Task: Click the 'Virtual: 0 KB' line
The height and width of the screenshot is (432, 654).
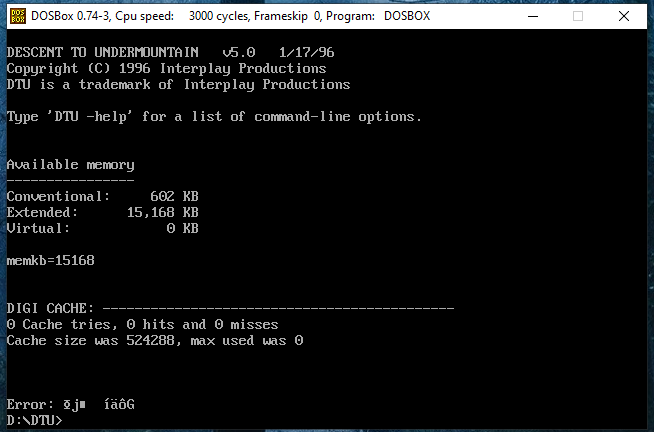Action: tap(103, 229)
